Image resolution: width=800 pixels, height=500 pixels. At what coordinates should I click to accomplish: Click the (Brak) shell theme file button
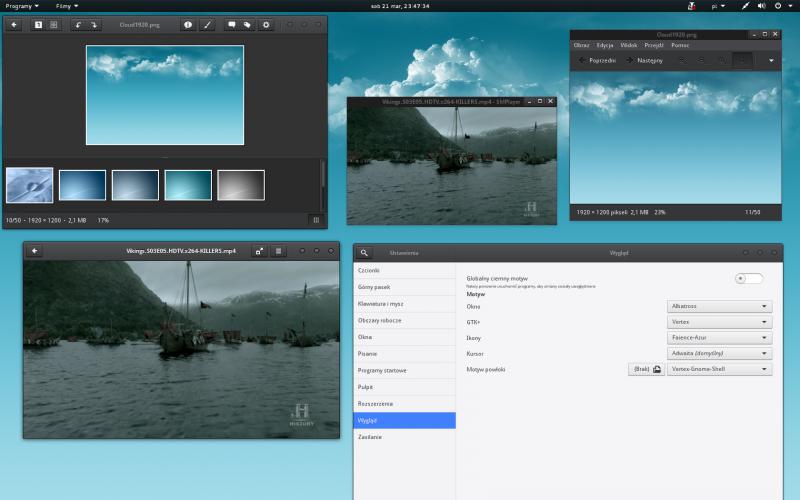coord(645,369)
